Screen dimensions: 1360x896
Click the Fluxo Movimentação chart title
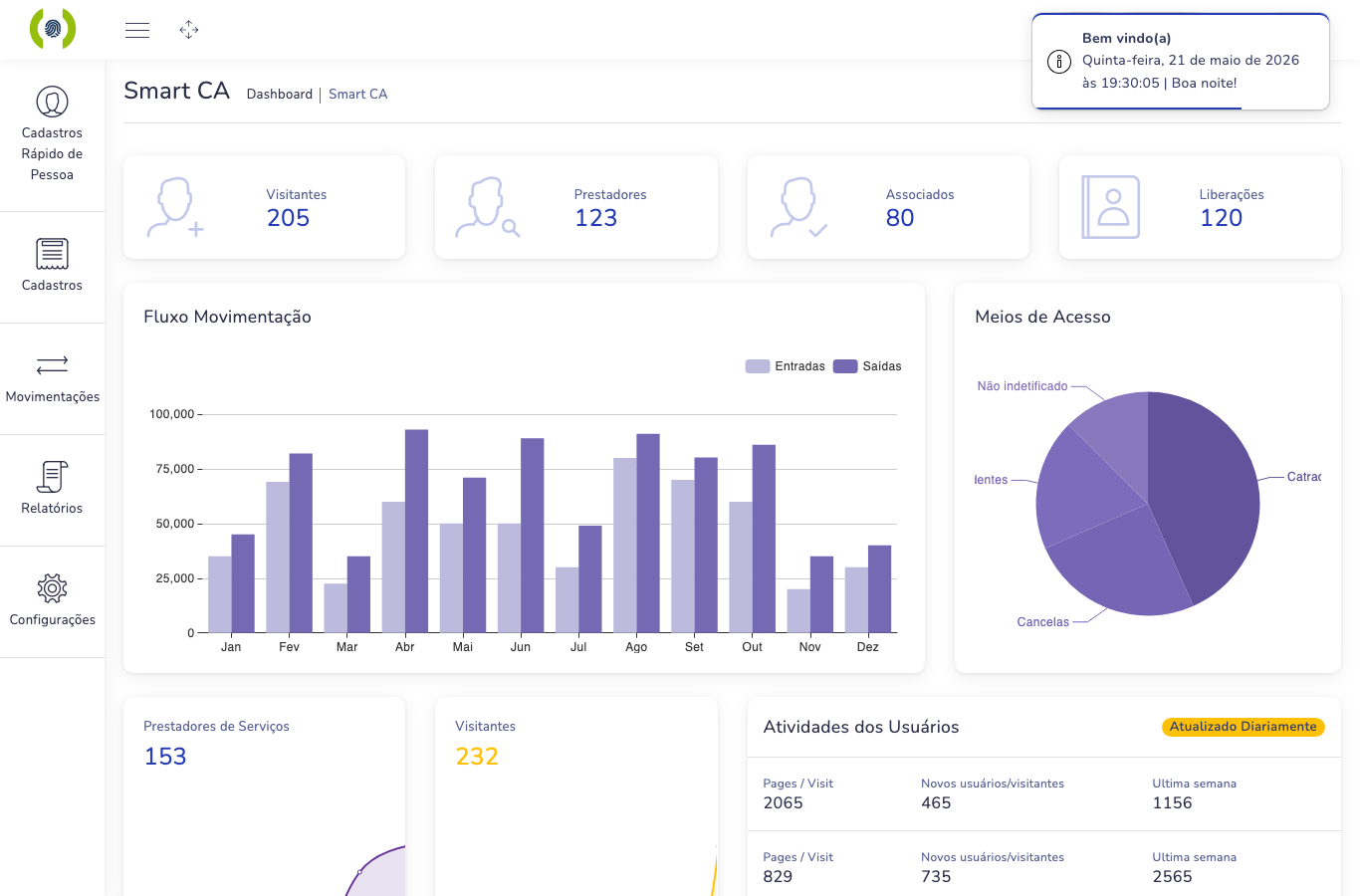click(x=227, y=317)
